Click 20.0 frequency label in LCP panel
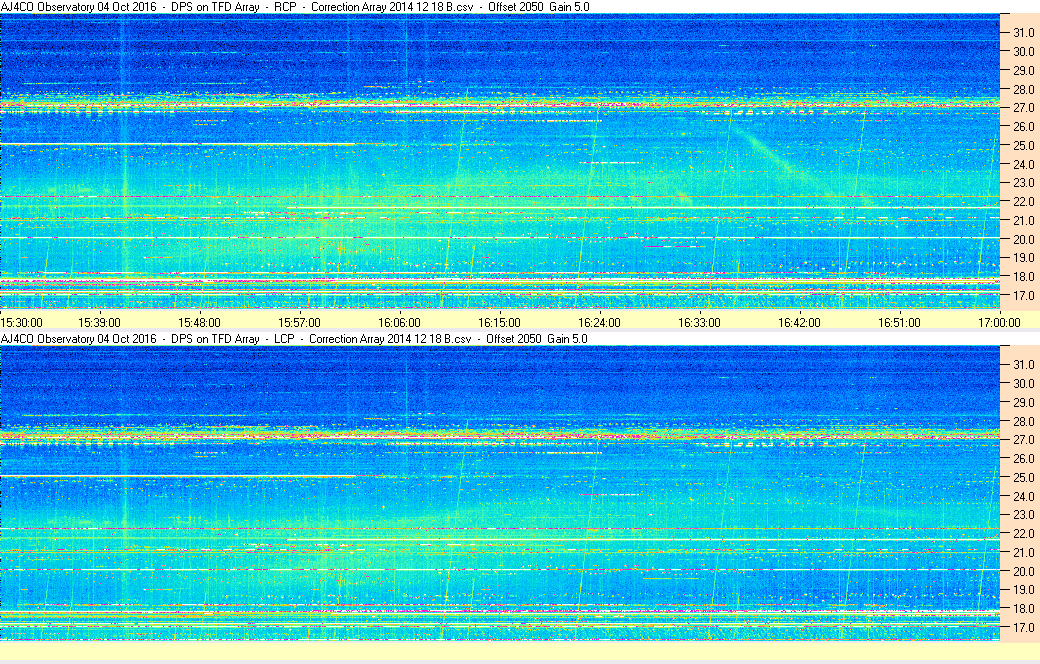Viewport: 1040px width, 664px height. pos(1020,571)
